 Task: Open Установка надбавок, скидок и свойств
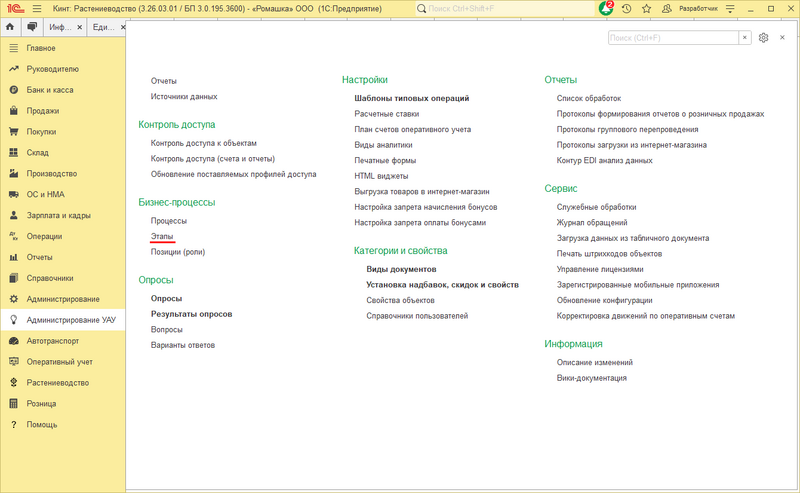pos(442,285)
